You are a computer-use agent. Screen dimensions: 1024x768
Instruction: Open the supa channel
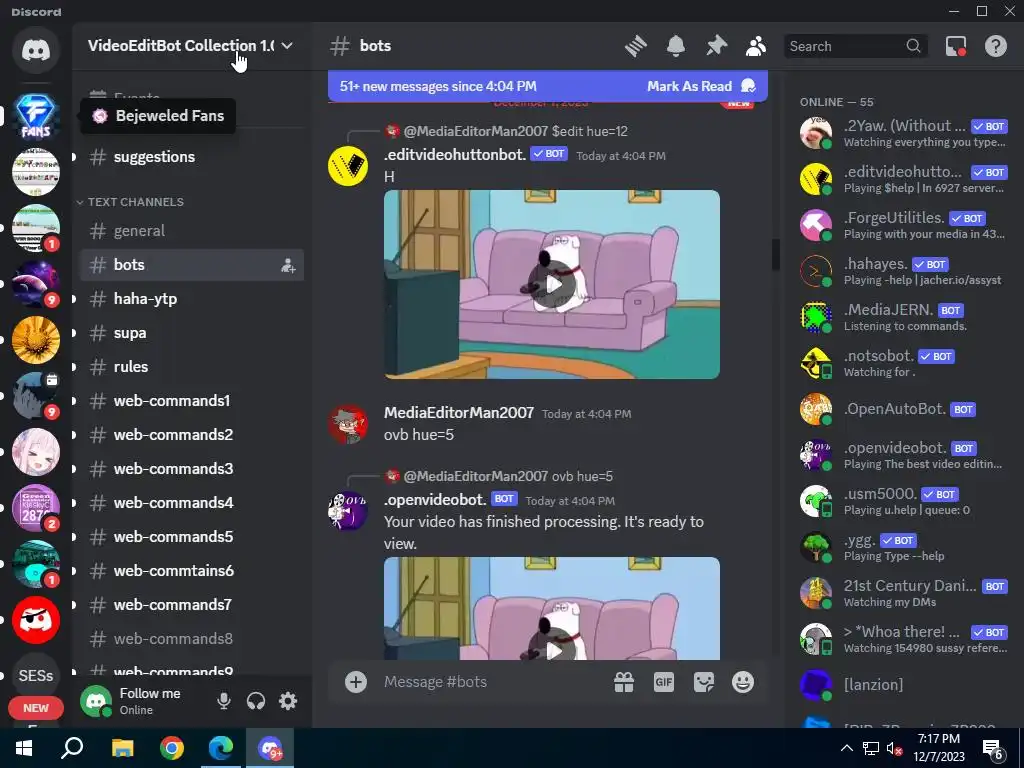pos(192,332)
